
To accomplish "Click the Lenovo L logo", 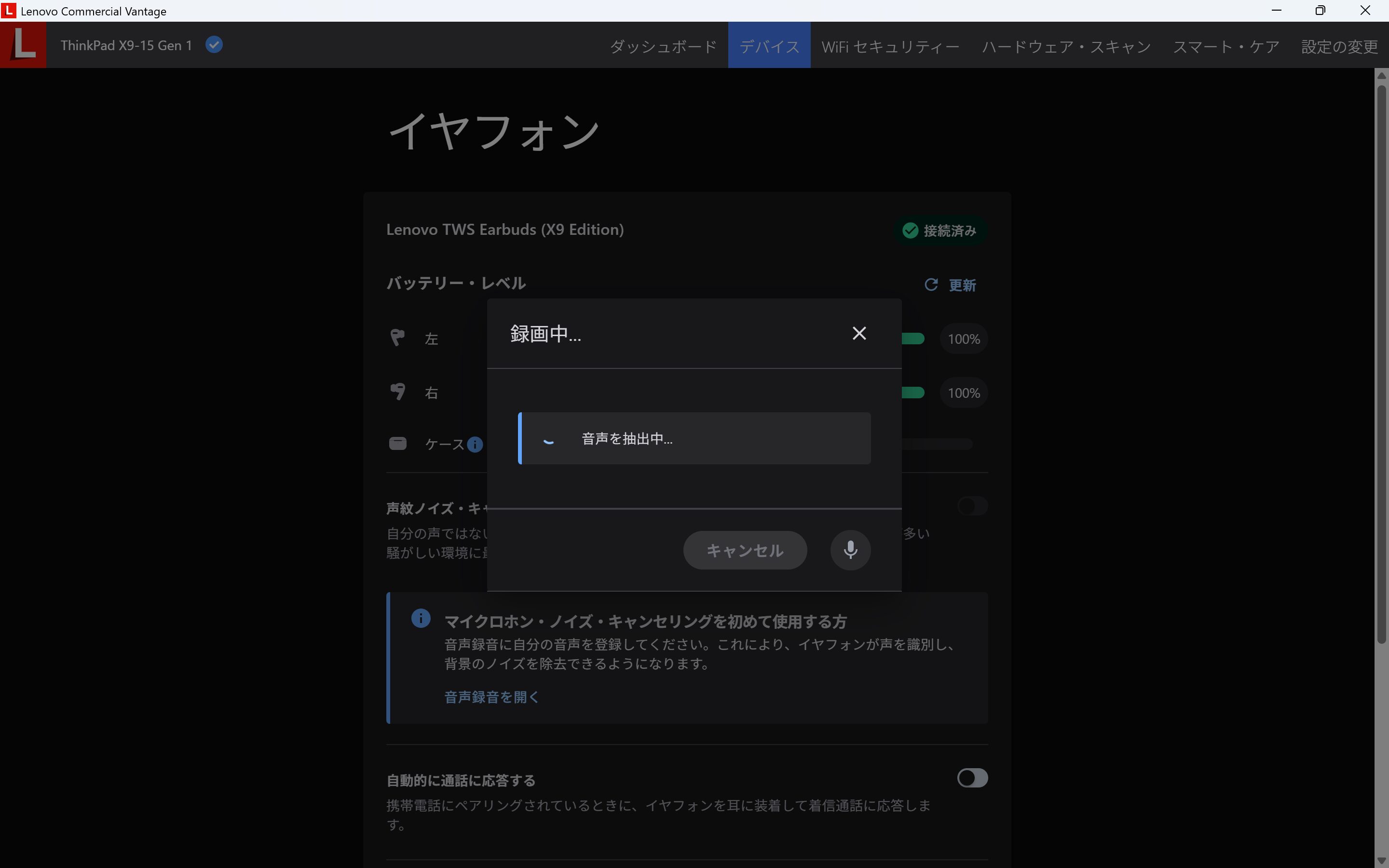I will (23, 45).
